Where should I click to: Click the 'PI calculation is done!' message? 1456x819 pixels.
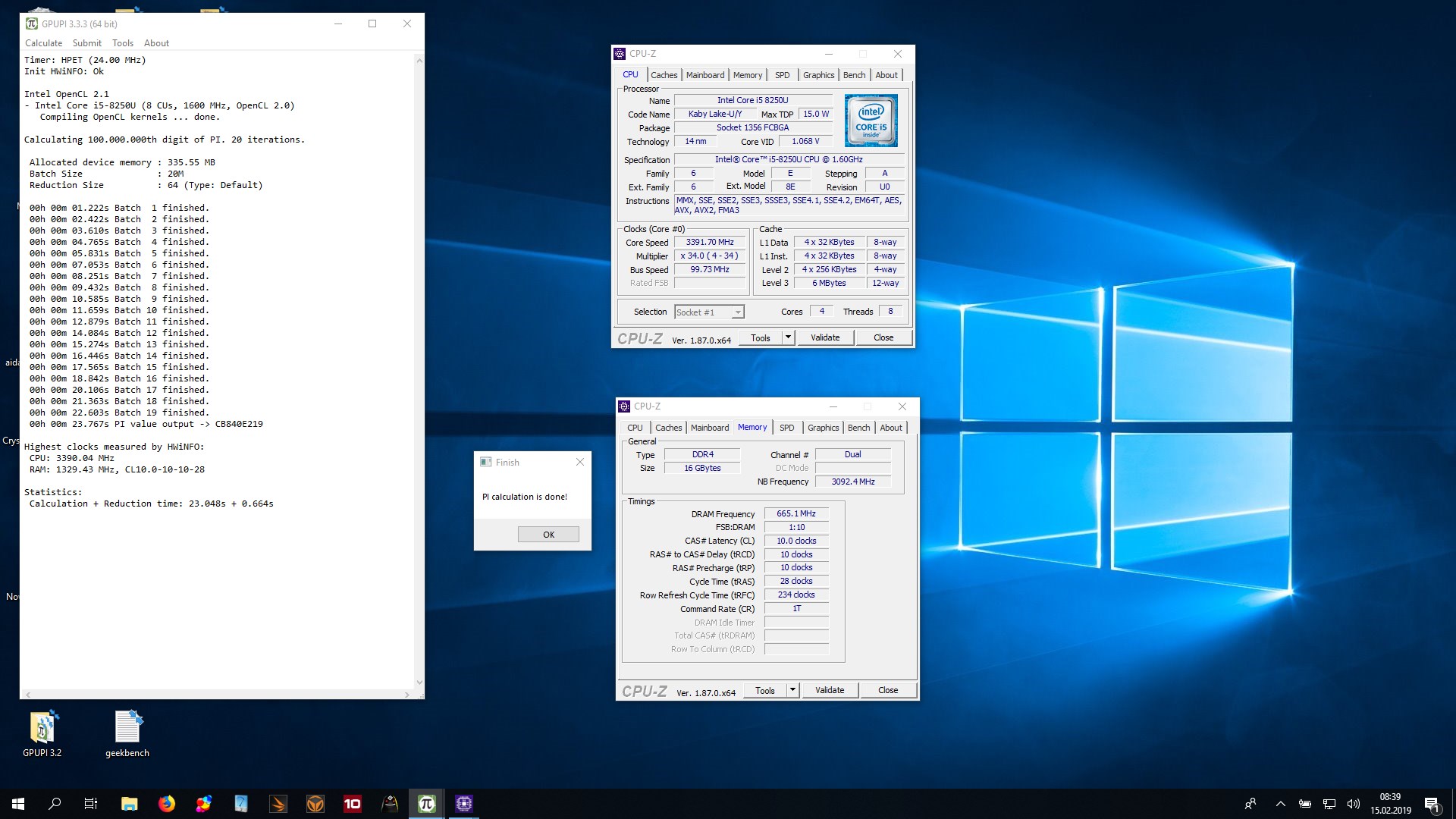point(525,497)
